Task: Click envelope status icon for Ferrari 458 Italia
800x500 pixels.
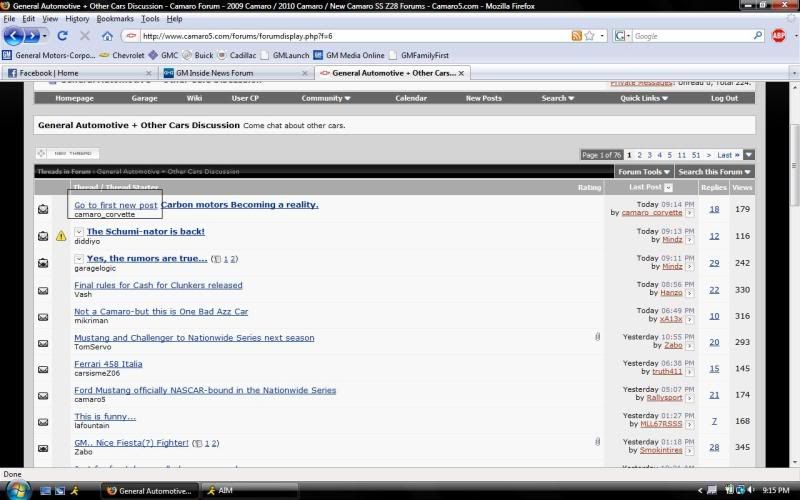Action: [43, 370]
